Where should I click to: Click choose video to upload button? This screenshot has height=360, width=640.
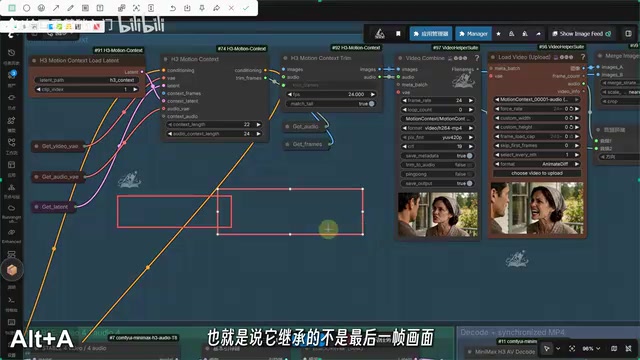coord(537,173)
